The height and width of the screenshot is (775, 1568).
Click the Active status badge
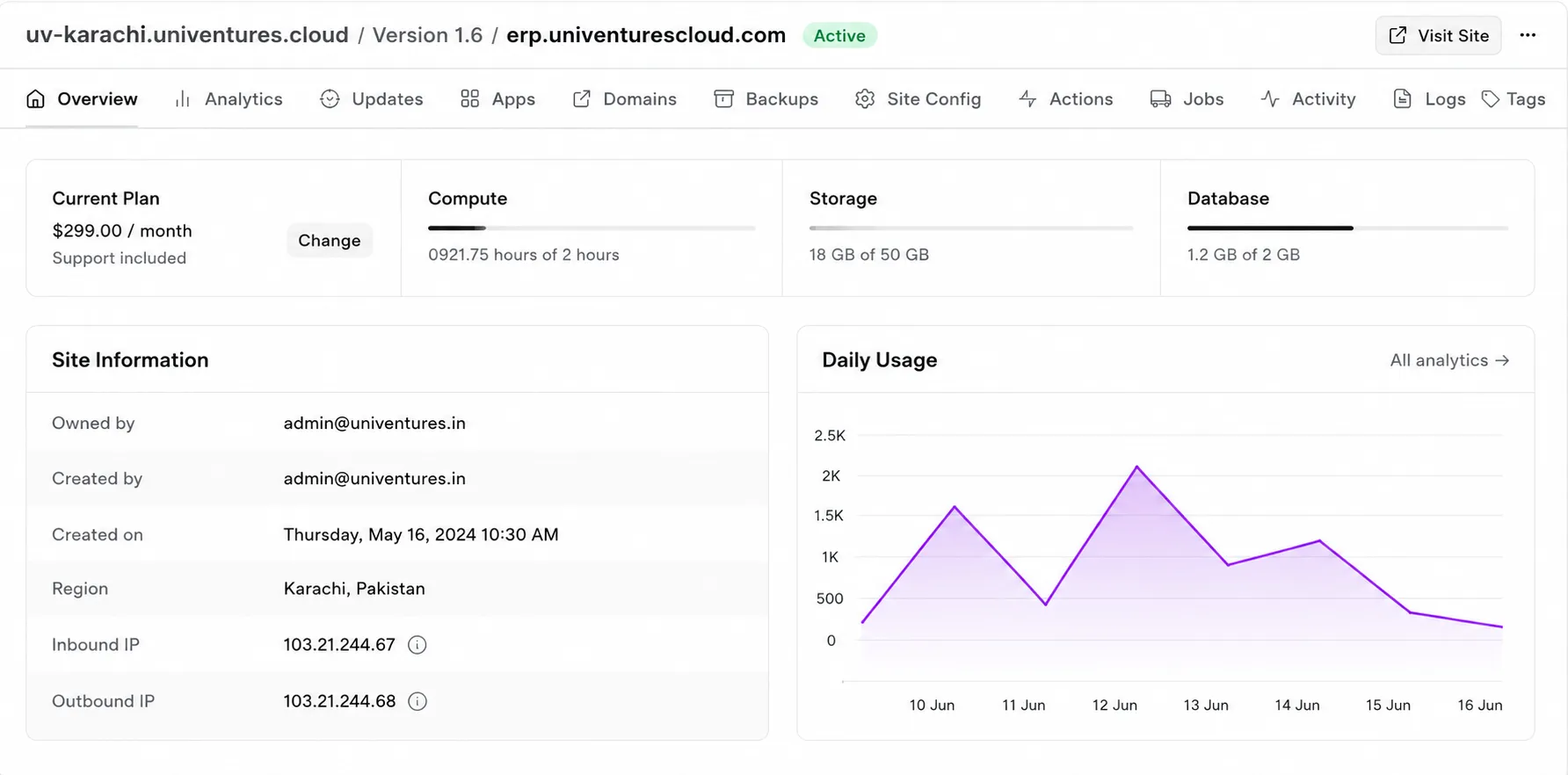tap(839, 36)
